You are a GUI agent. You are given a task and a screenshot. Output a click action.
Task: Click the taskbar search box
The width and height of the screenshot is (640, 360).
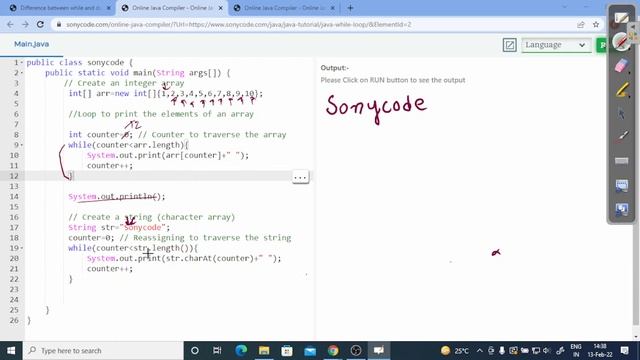103,351
